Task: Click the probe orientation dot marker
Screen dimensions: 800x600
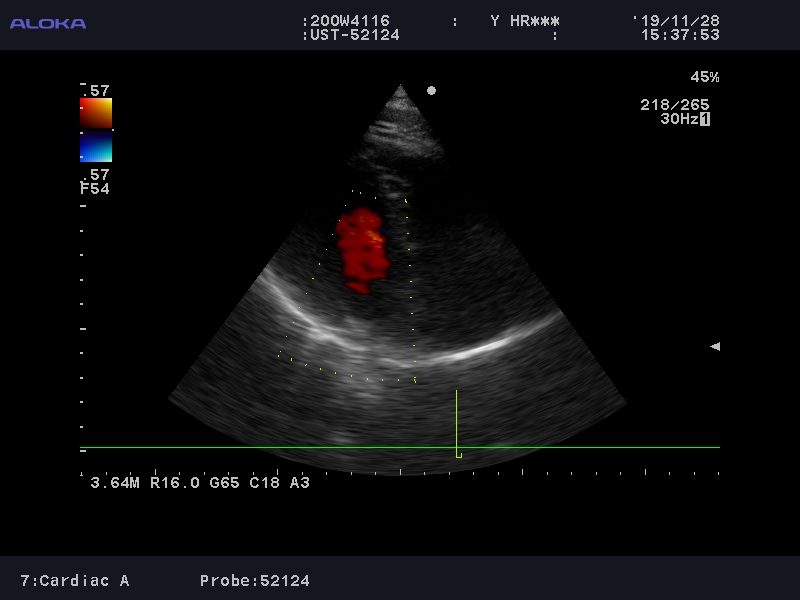Action: (431, 90)
